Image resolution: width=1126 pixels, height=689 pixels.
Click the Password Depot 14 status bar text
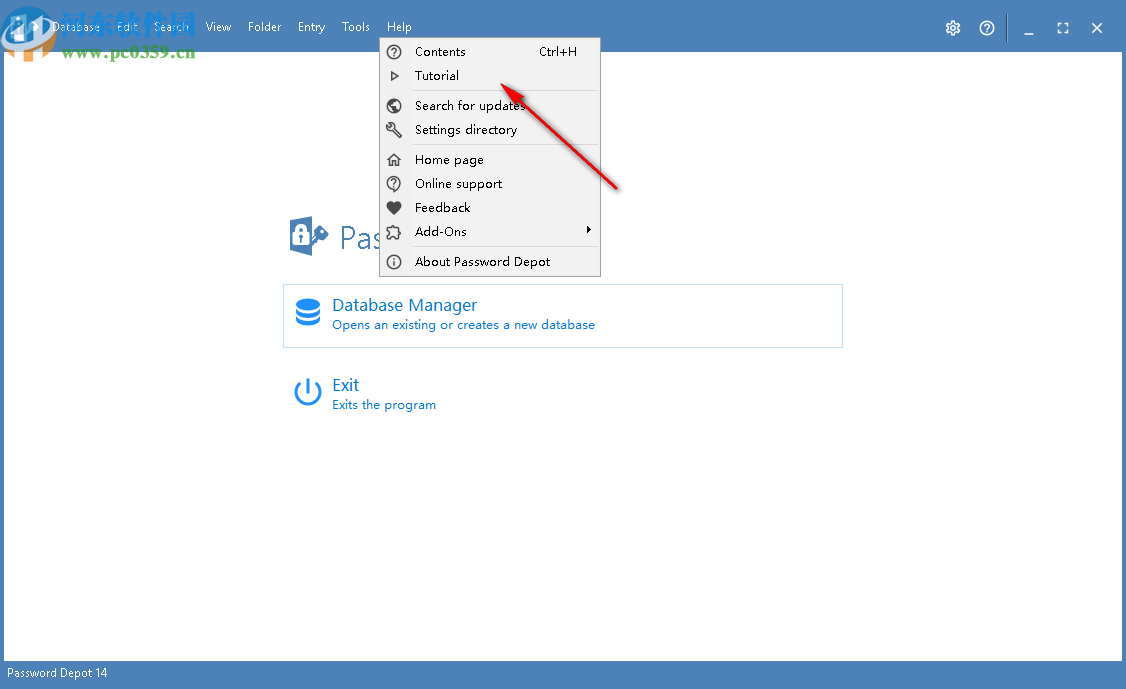[57, 673]
